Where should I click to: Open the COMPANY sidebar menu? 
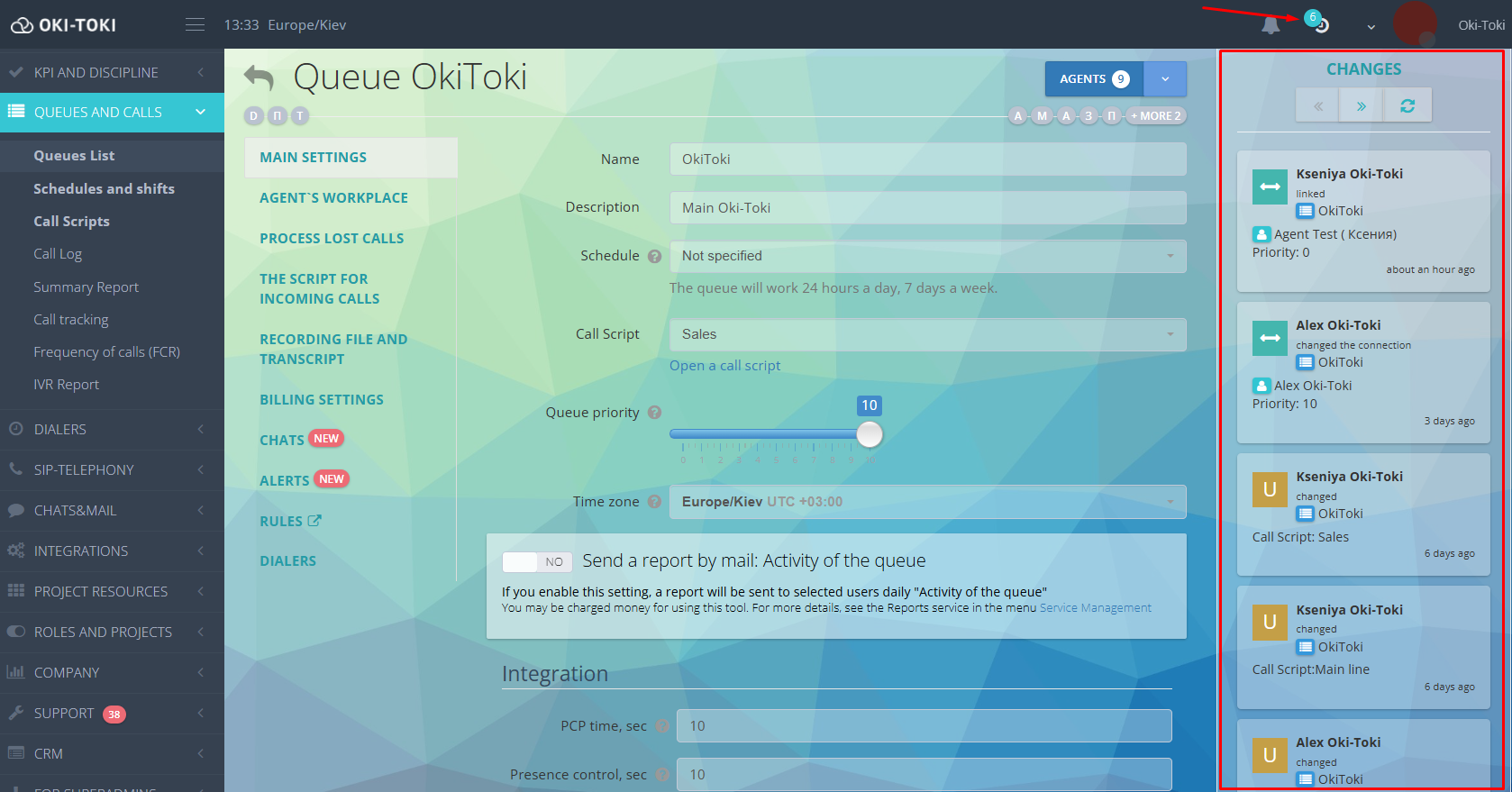(x=112, y=673)
